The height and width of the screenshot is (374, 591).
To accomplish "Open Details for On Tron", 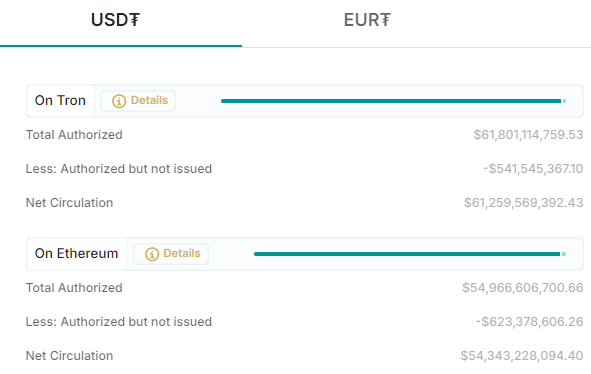I will tap(138, 101).
